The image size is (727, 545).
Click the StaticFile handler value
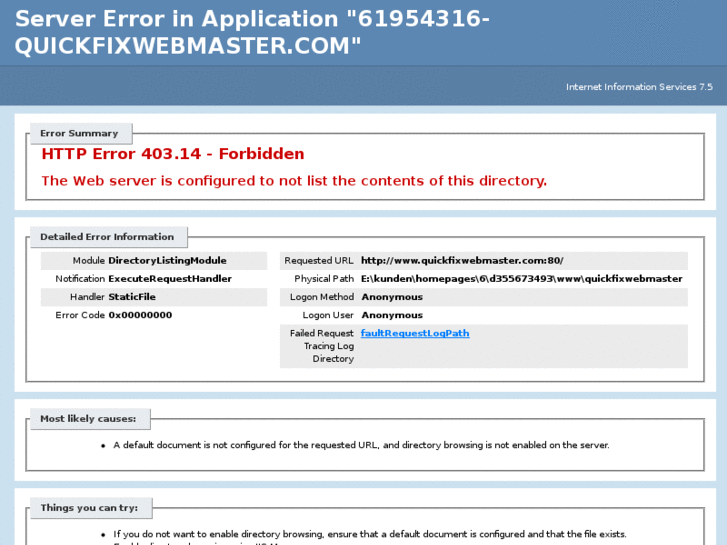[132, 297]
